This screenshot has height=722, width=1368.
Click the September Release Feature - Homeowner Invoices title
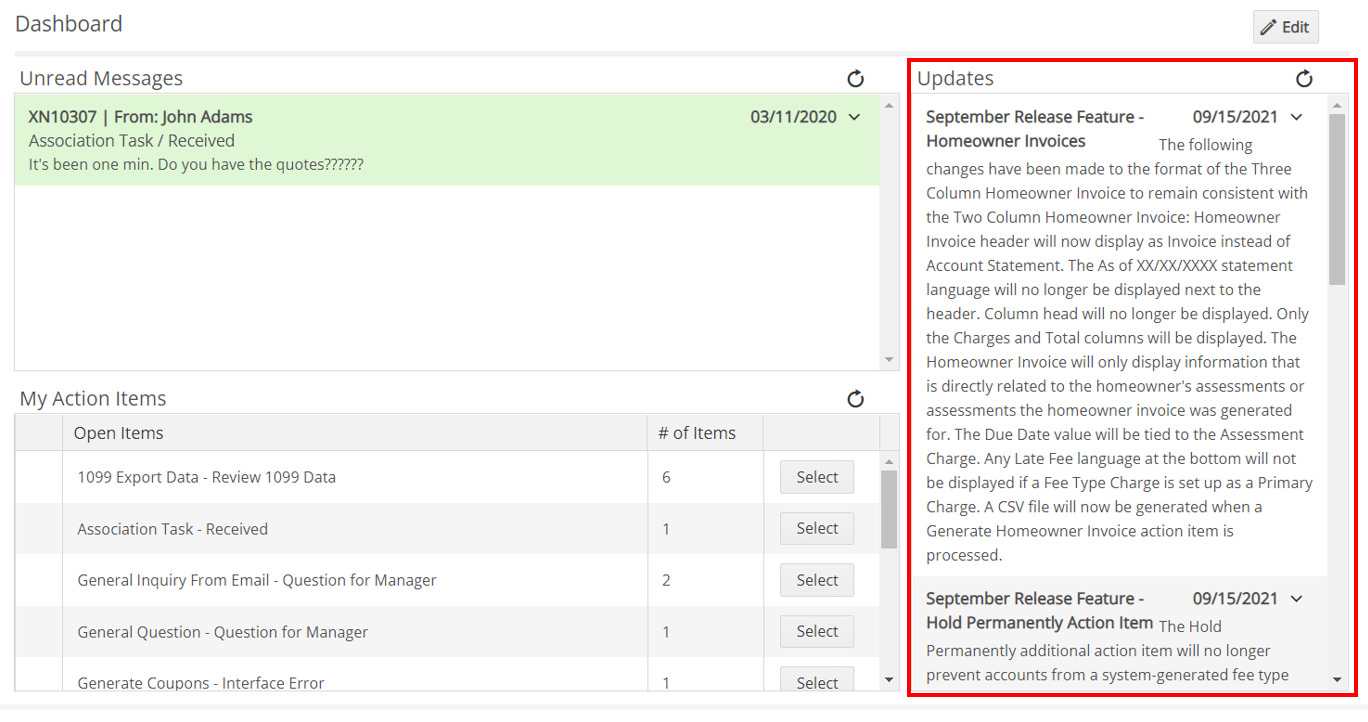1035,129
